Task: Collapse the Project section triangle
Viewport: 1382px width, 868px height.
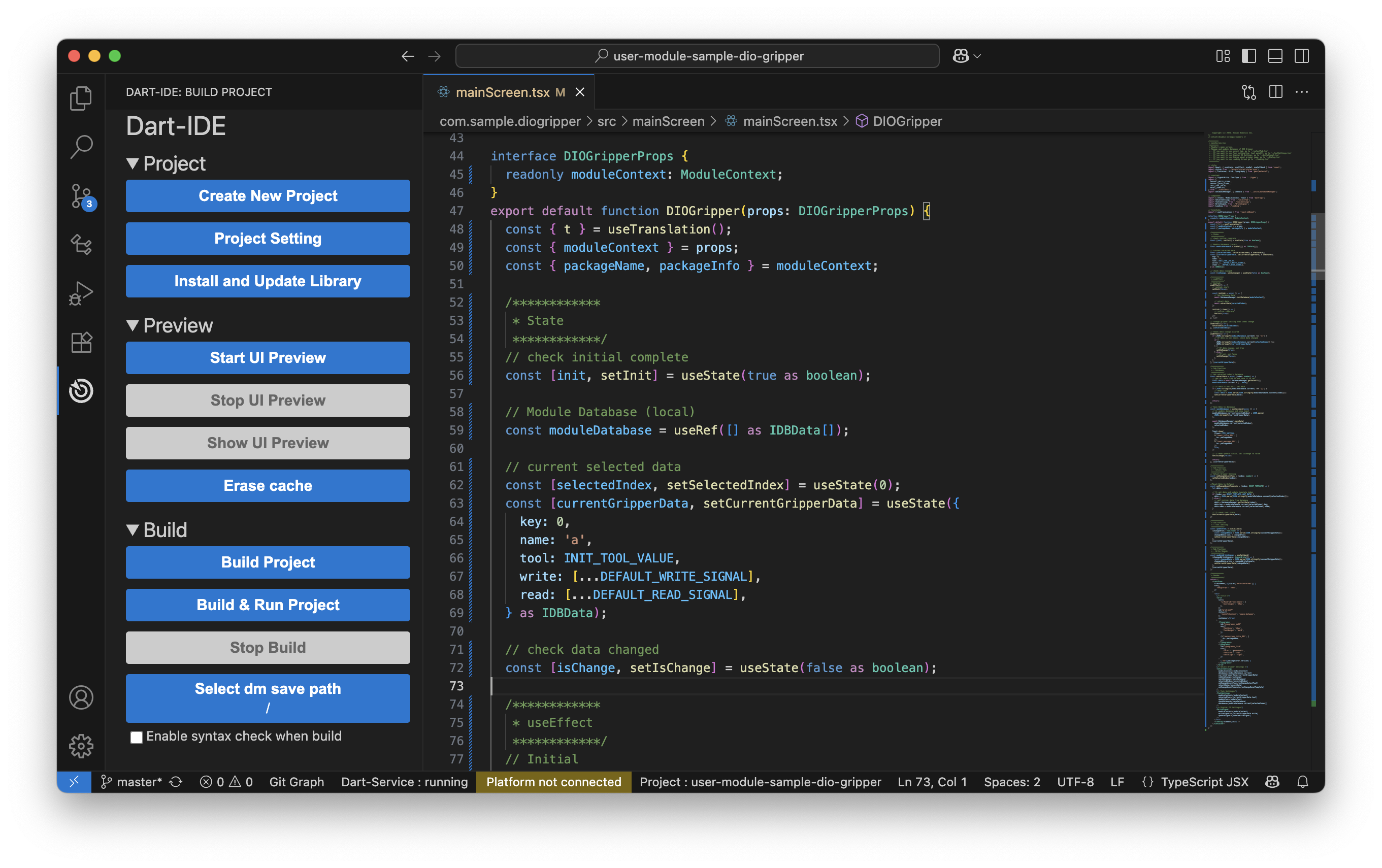Action: click(x=133, y=163)
